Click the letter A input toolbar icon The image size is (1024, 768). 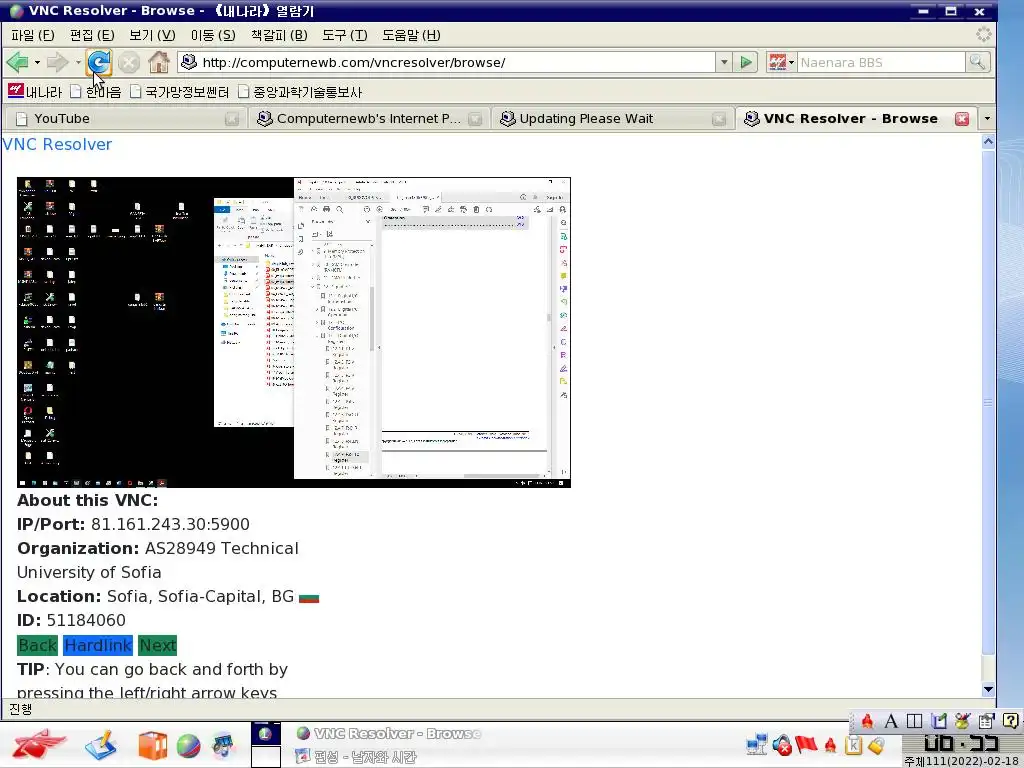[x=891, y=721]
